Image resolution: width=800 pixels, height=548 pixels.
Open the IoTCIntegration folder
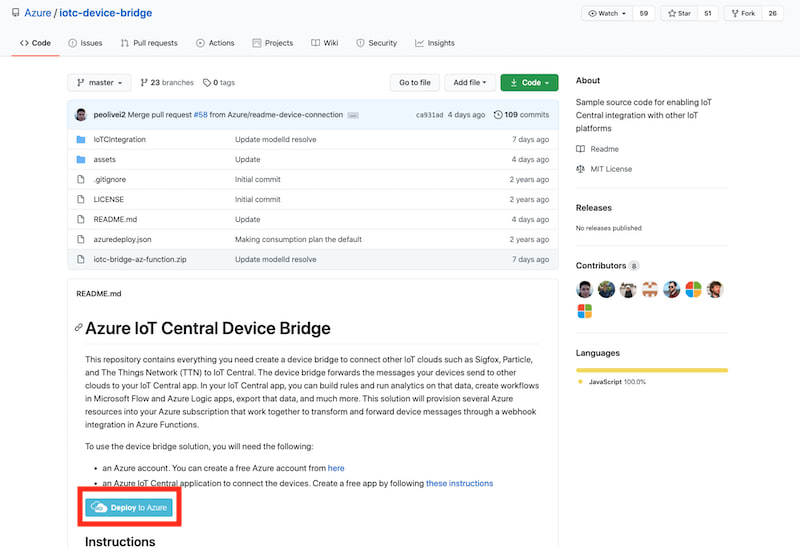(119, 139)
